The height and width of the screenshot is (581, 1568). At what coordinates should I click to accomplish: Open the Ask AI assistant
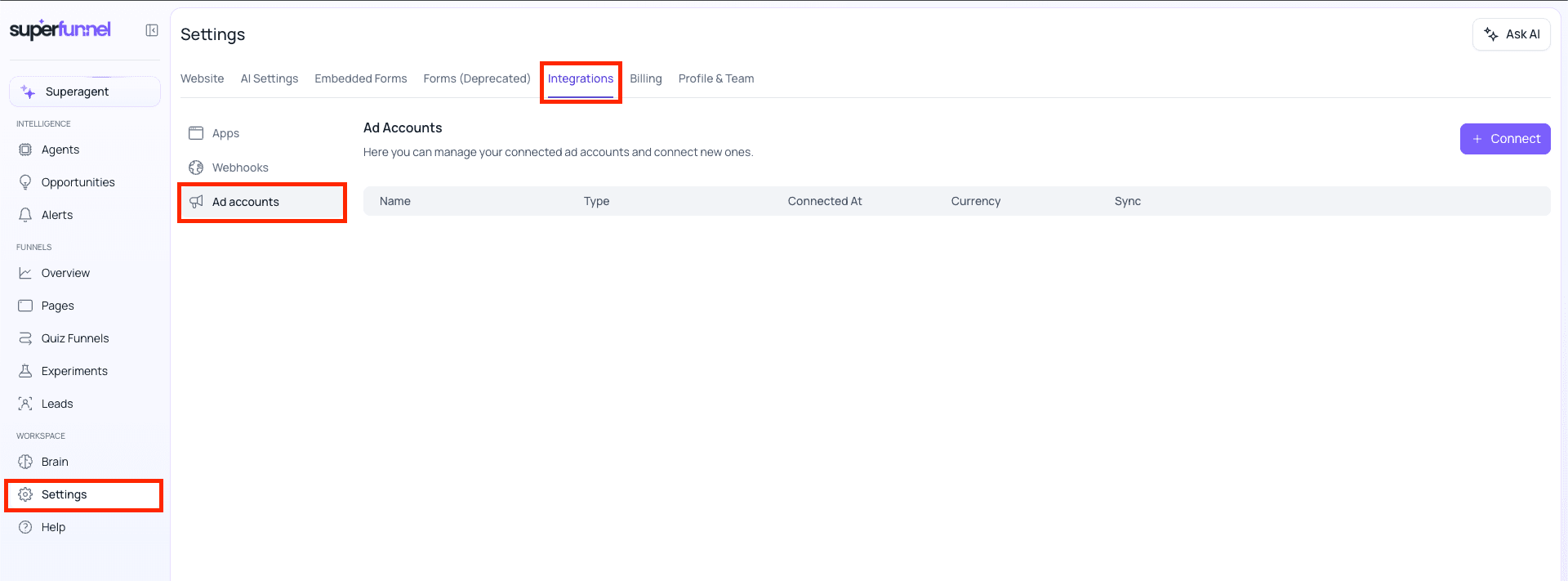point(1512,34)
